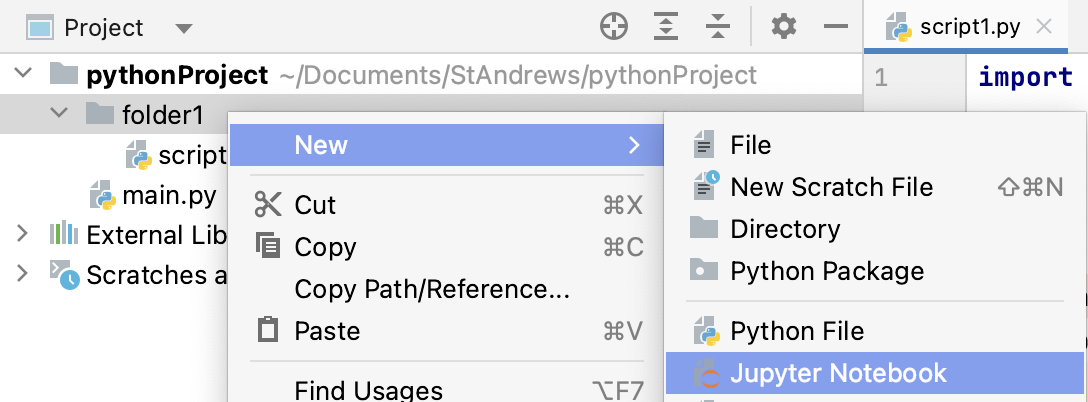
Task: Select main.py in the project tree
Action: 169,196
